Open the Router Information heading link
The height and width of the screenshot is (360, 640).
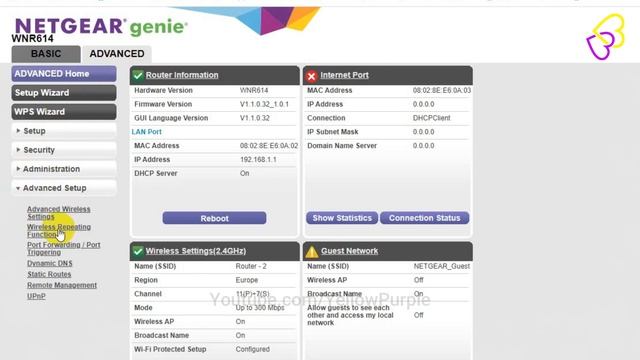[182, 75]
